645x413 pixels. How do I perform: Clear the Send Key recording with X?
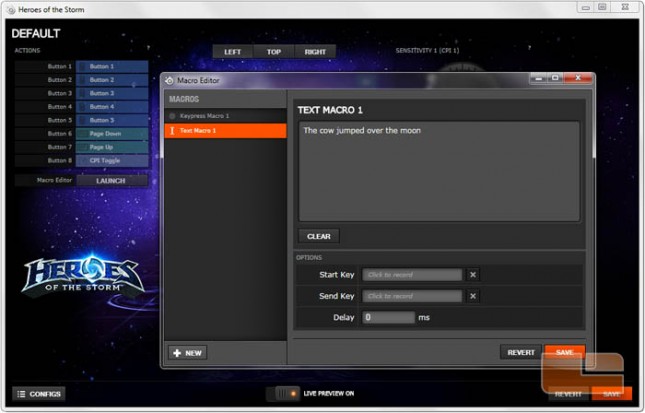(x=473, y=296)
